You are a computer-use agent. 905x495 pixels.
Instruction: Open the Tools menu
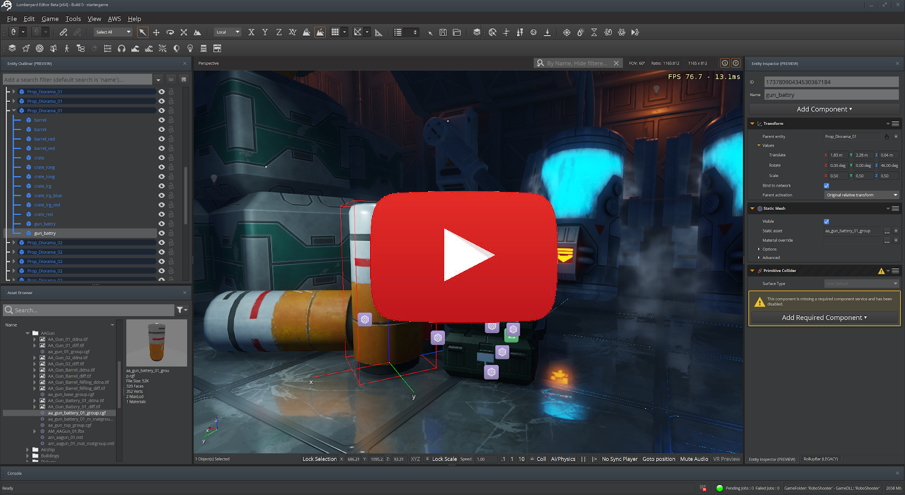73,19
